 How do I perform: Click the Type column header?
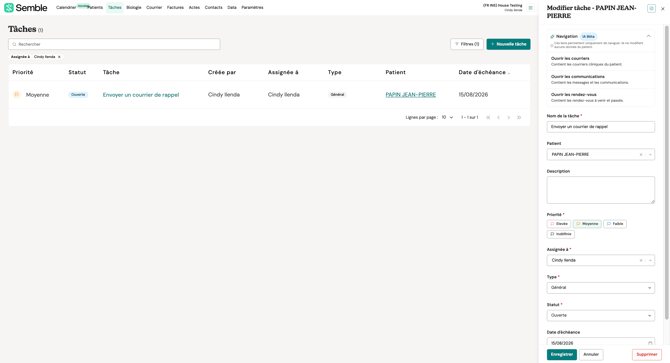(335, 72)
